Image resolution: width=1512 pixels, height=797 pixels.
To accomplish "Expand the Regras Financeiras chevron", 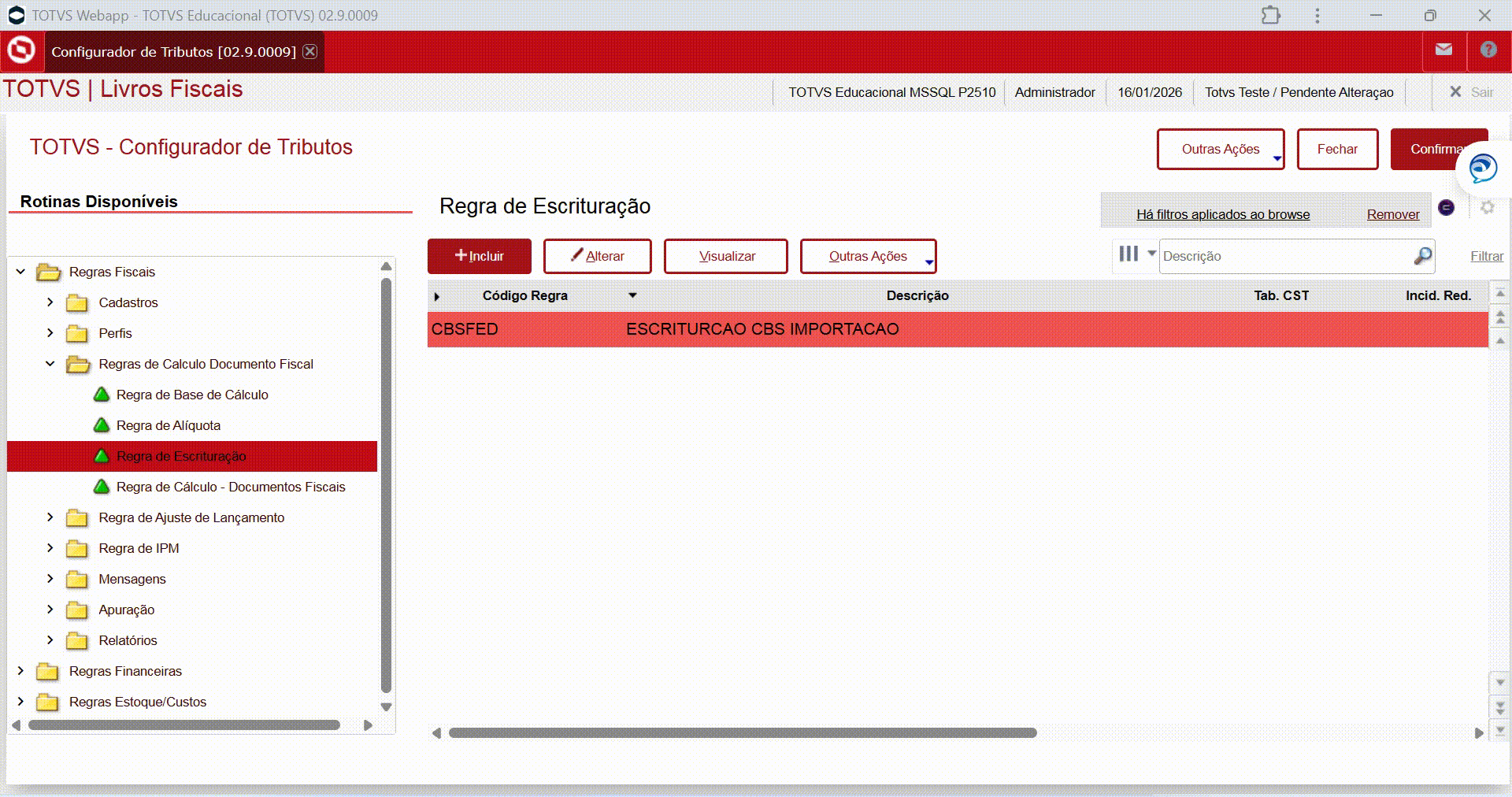I will [x=20, y=671].
